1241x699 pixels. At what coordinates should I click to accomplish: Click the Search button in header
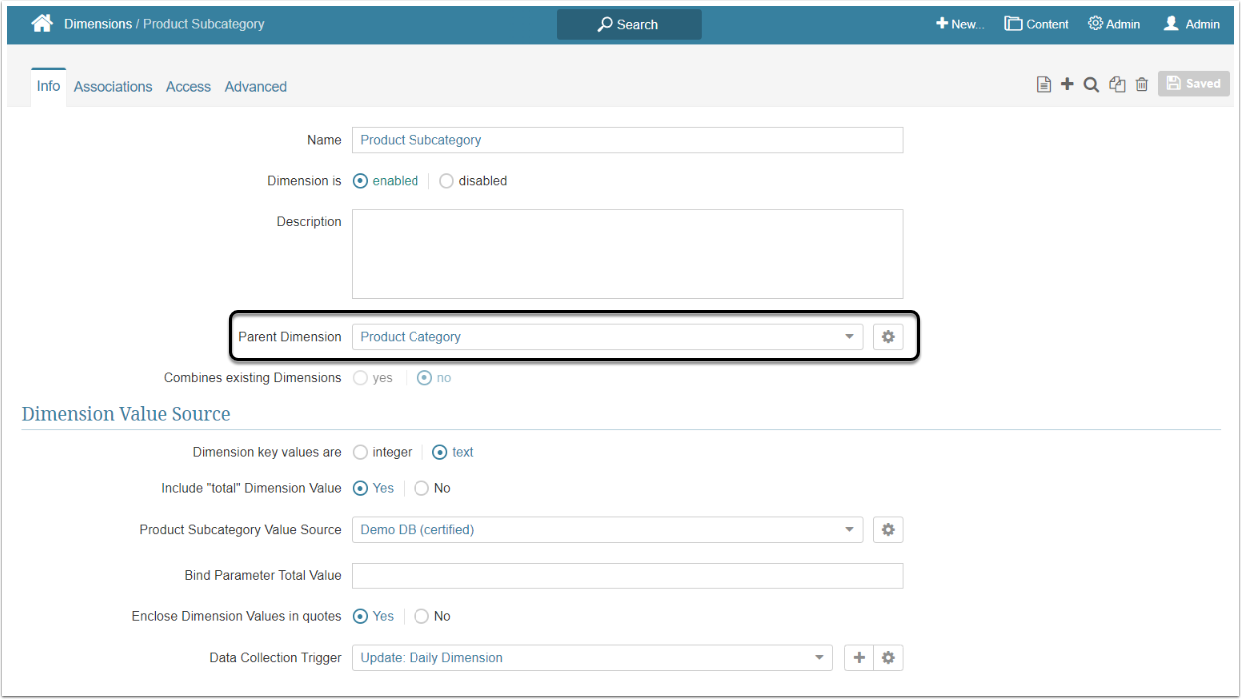[x=629, y=24]
